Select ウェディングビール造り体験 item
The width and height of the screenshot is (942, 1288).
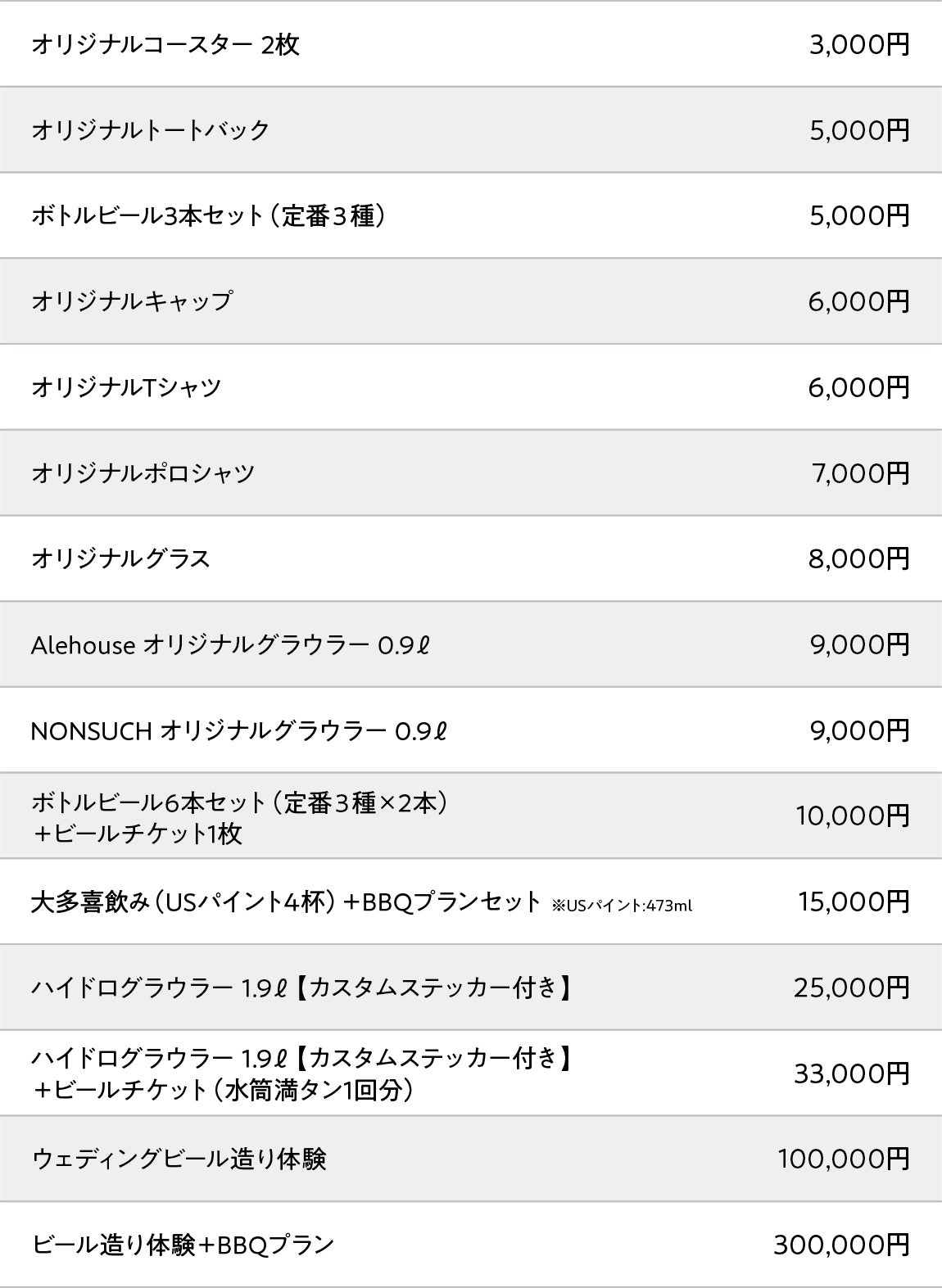pyautogui.click(x=179, y=1159)
